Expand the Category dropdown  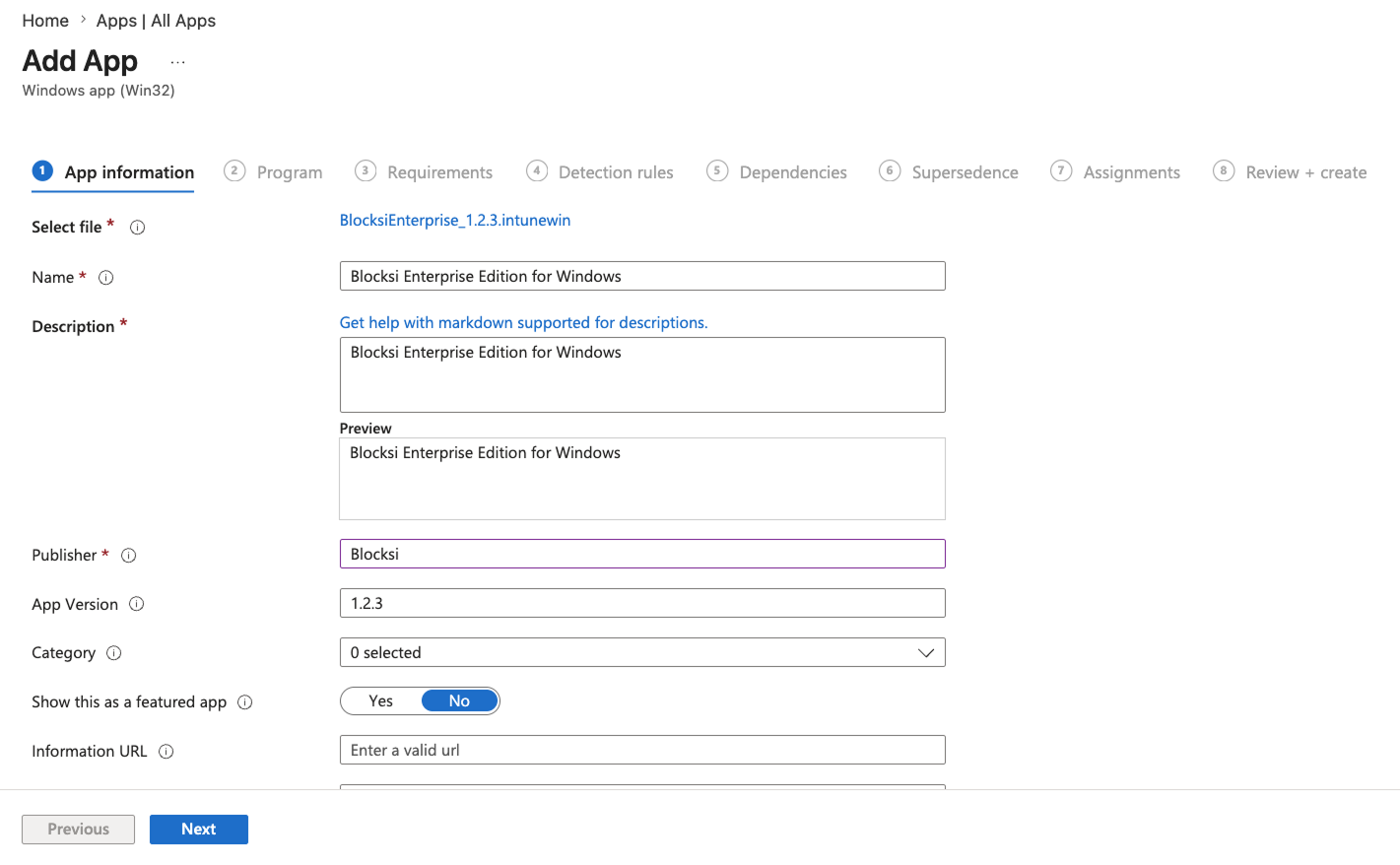tap(642, 652)
